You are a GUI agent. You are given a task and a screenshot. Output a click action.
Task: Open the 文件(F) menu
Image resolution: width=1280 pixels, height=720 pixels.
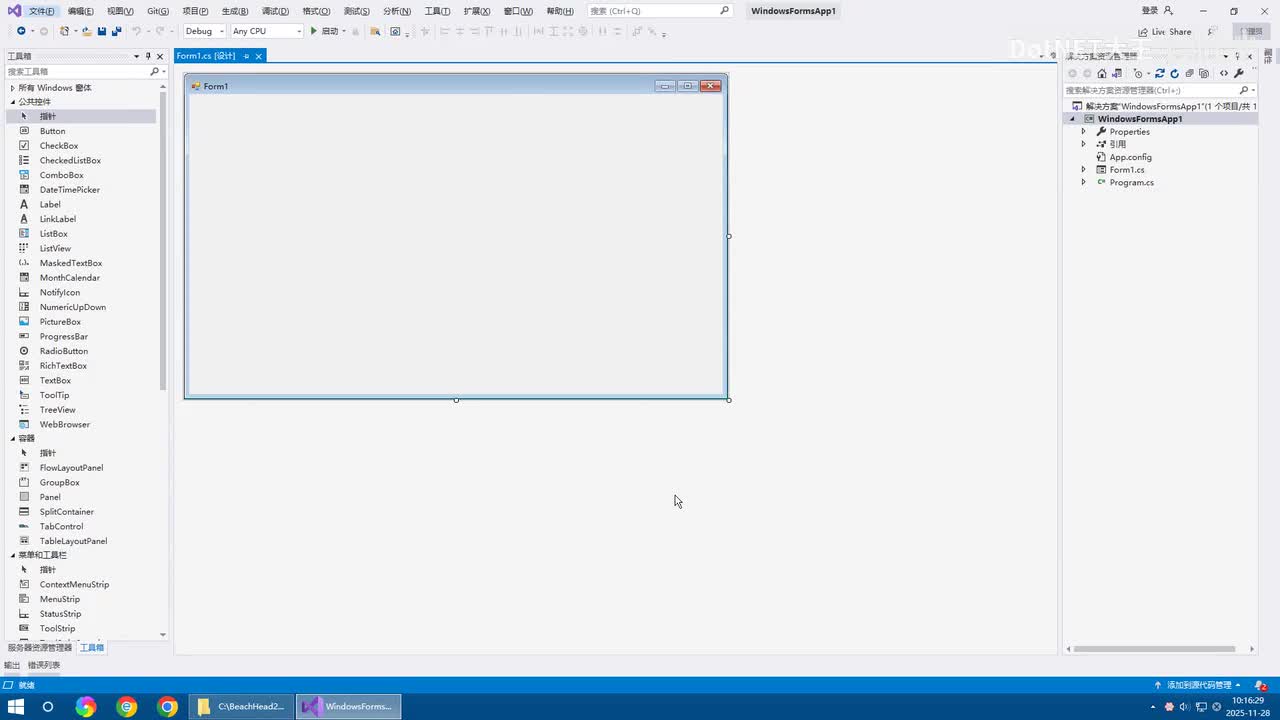click(42, 11)
